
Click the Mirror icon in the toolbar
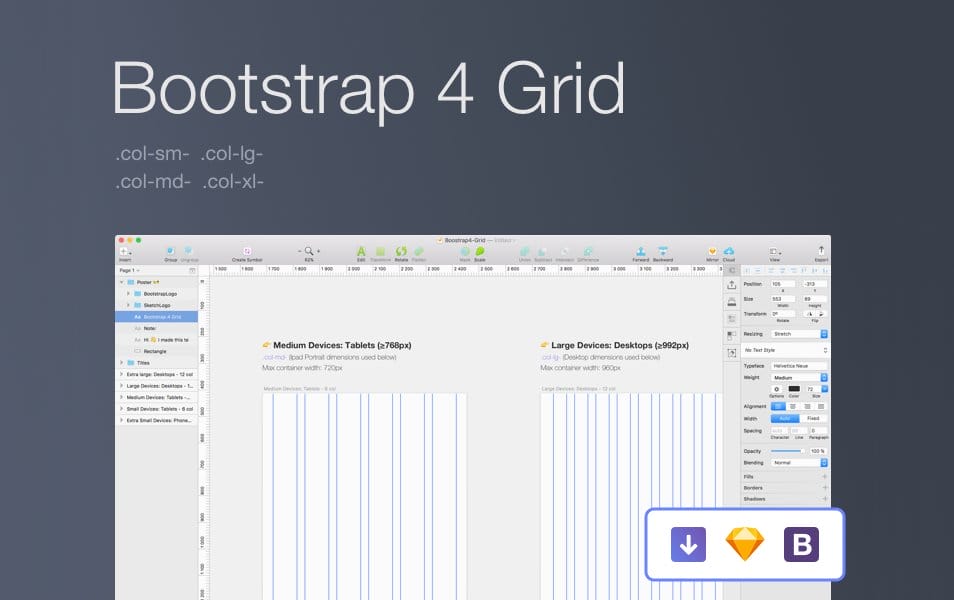pyautogui.click(x=711, y=251)
